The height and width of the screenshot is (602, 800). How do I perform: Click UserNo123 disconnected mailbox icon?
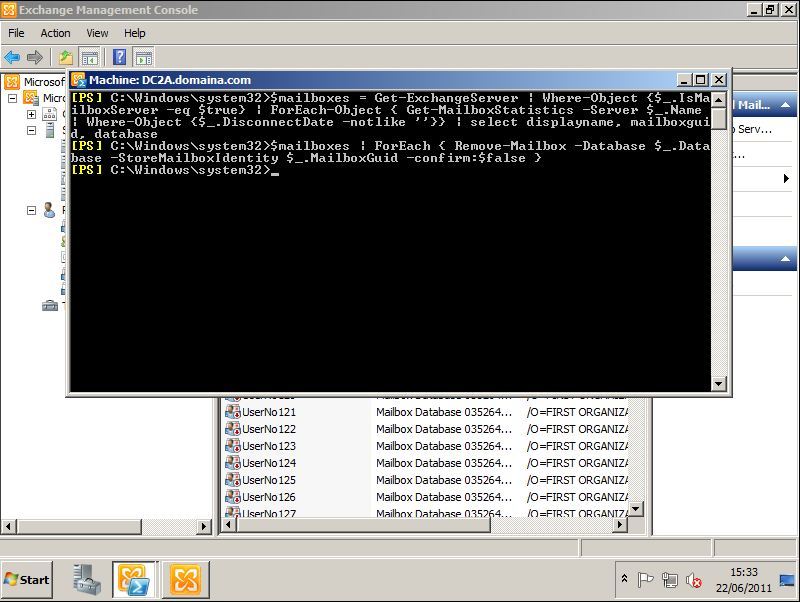(233, 446)
